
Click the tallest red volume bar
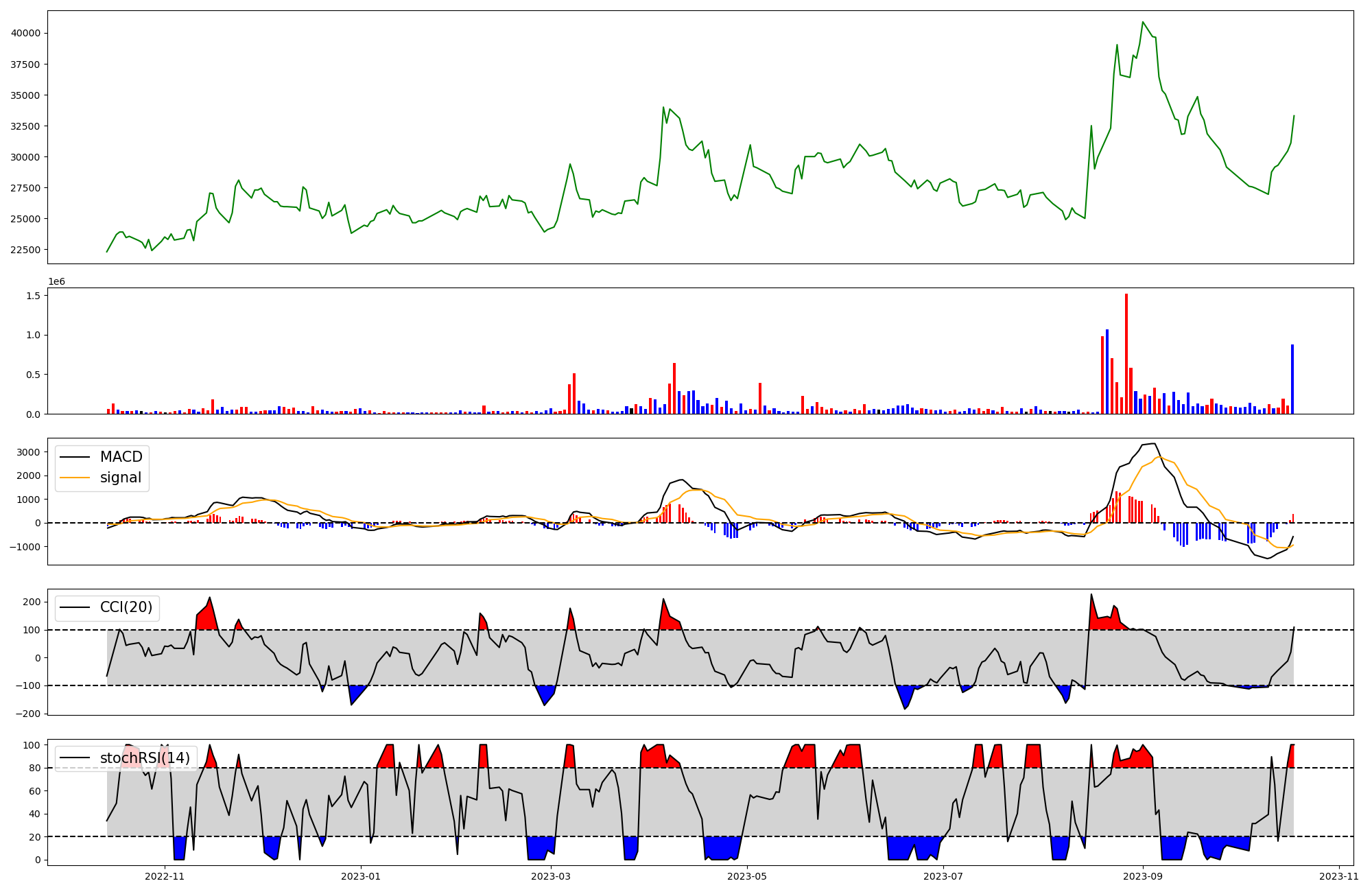[1126, 353]
